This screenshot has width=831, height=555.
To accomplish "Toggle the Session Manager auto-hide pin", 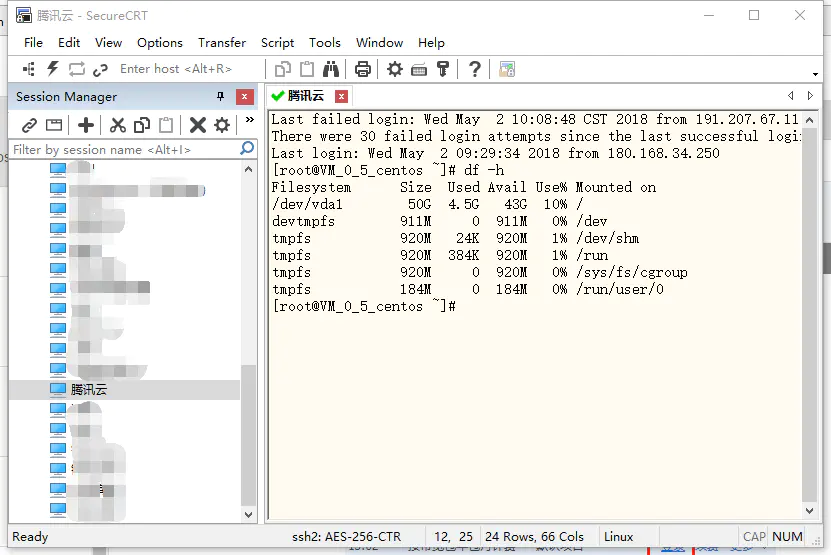I will click(x=221, y=97).
